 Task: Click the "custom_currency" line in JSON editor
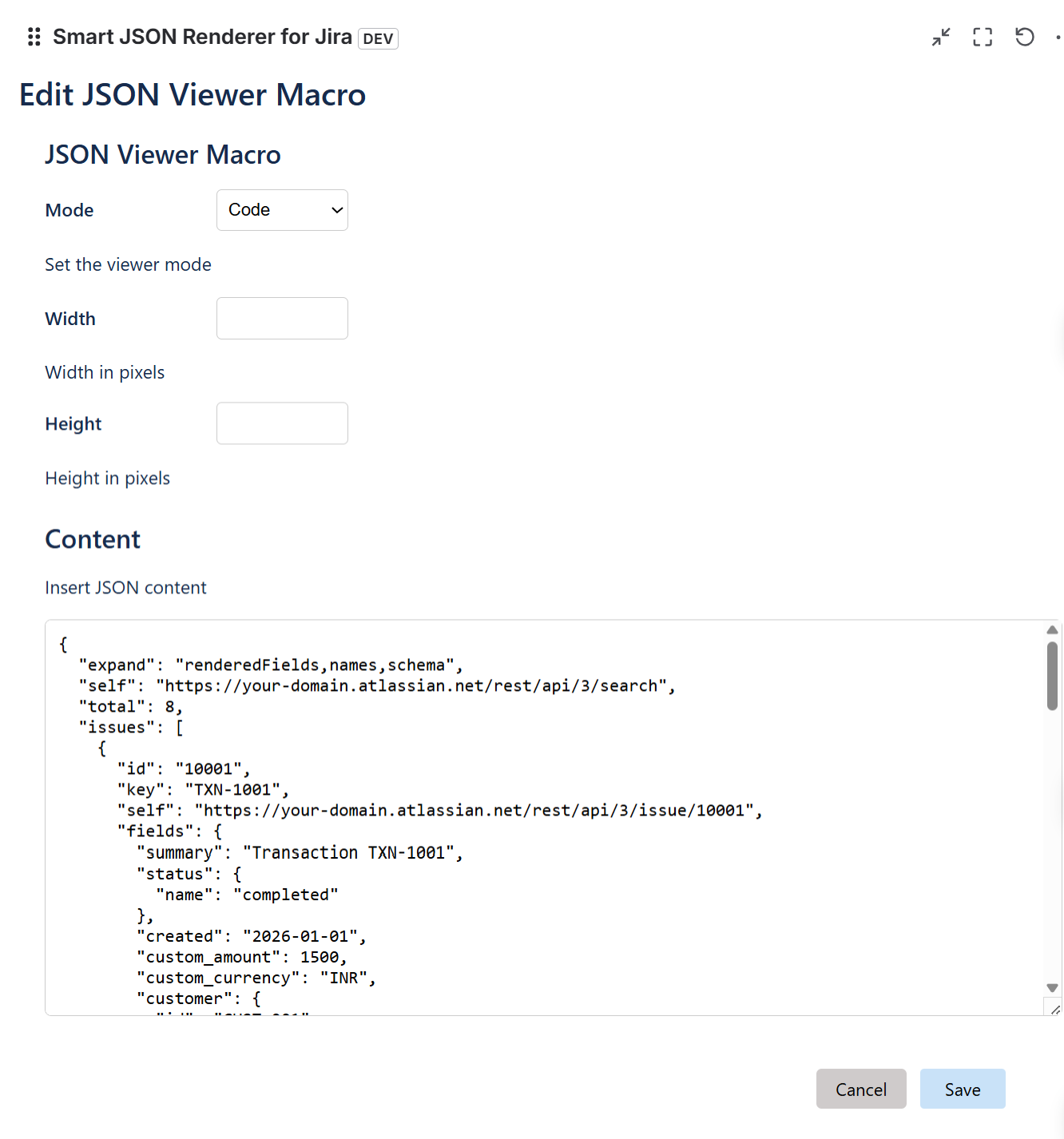256,978
